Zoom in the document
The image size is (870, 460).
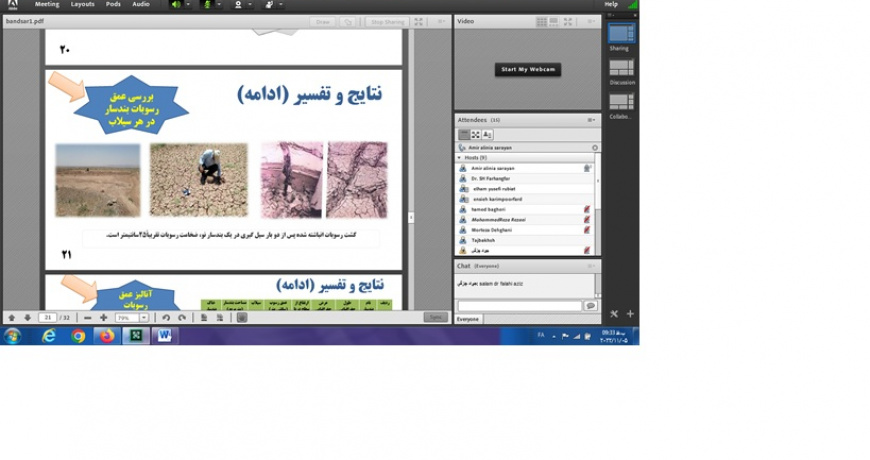[103, 317]
